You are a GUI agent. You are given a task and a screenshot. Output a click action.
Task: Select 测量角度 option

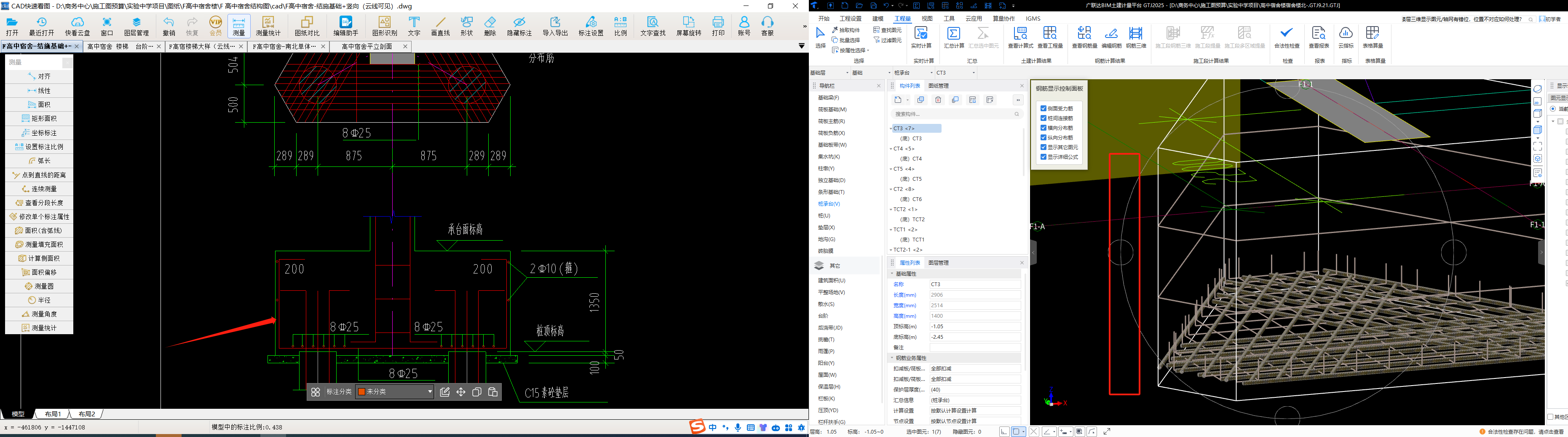(39, 314)
